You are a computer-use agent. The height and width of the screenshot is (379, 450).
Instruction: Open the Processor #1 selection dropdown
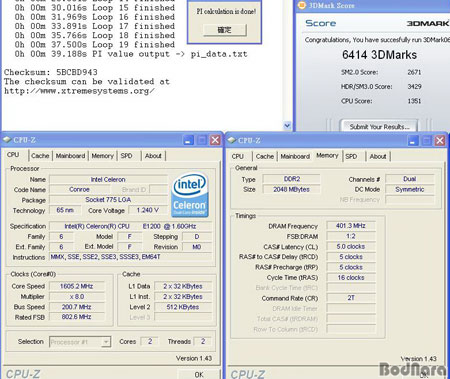coord(106,342)
